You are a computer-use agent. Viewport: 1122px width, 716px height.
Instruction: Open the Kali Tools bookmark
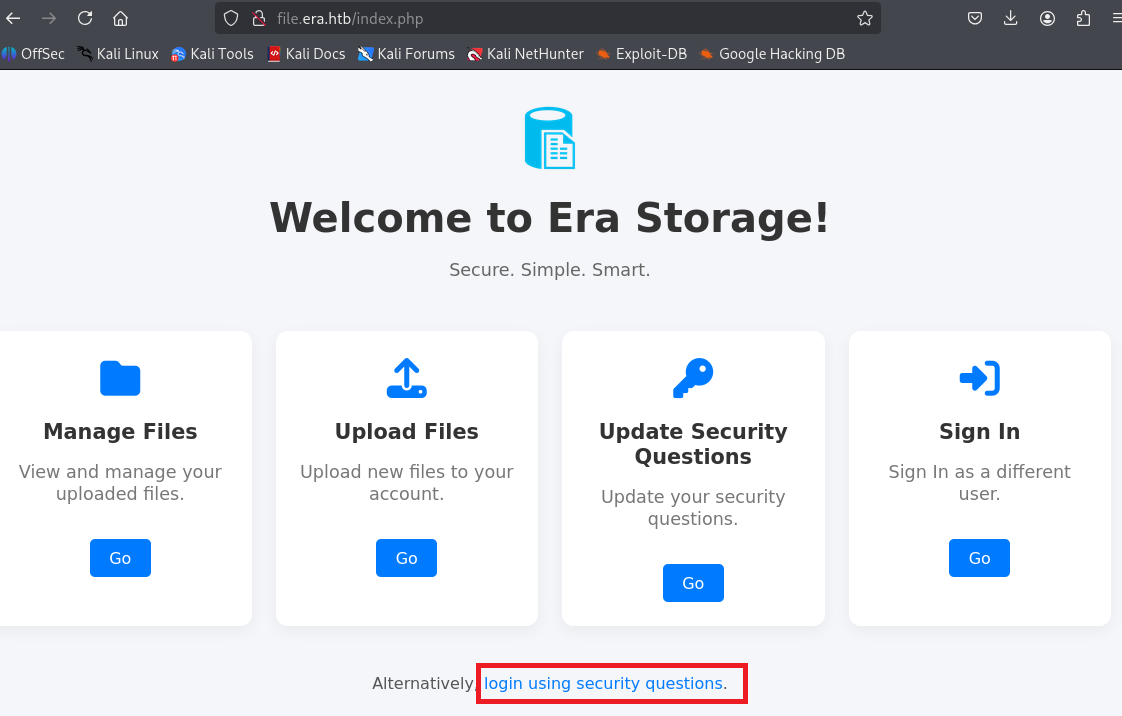(212, 54)
